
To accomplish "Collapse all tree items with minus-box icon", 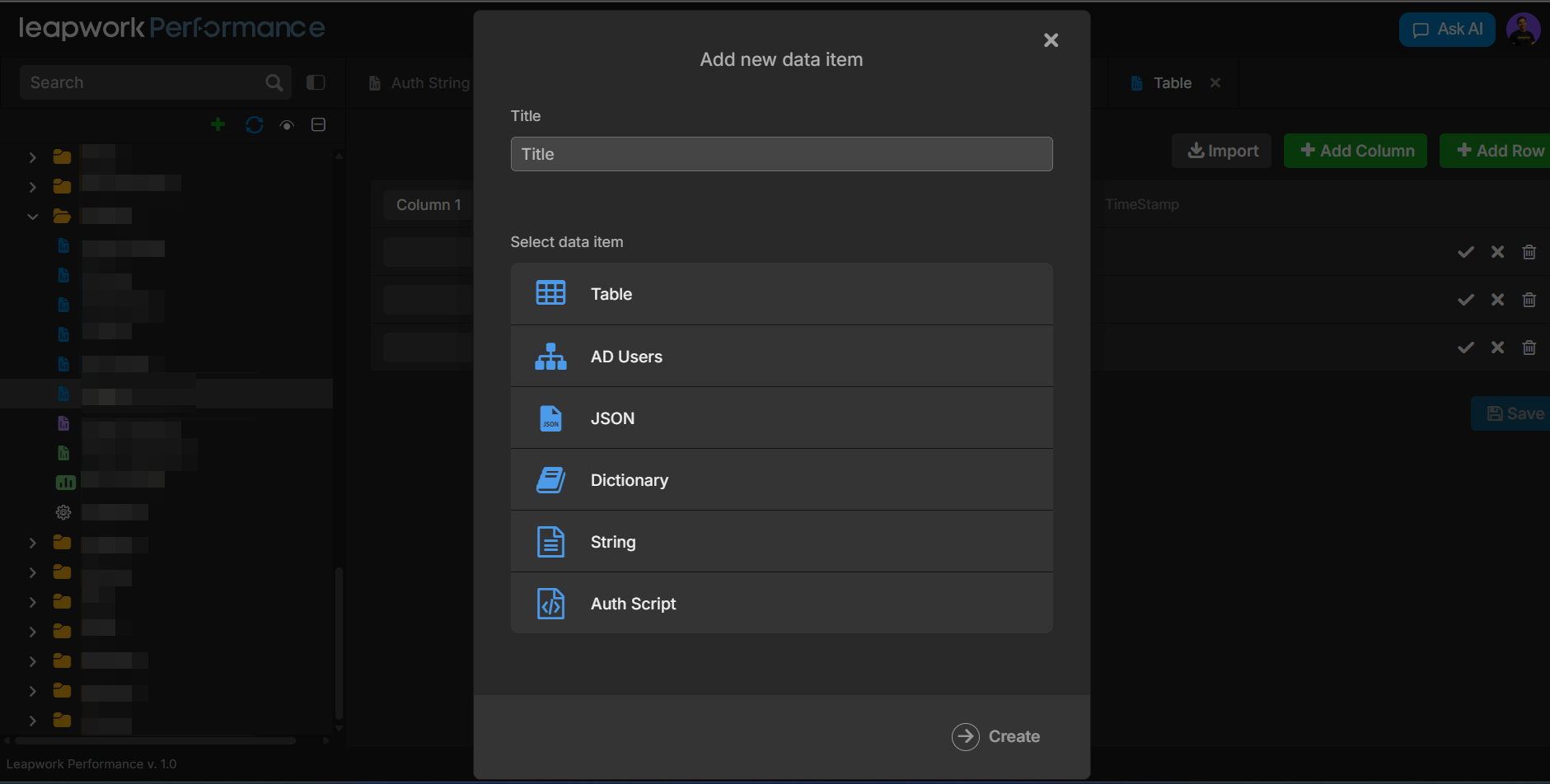I will coord(318,124).
